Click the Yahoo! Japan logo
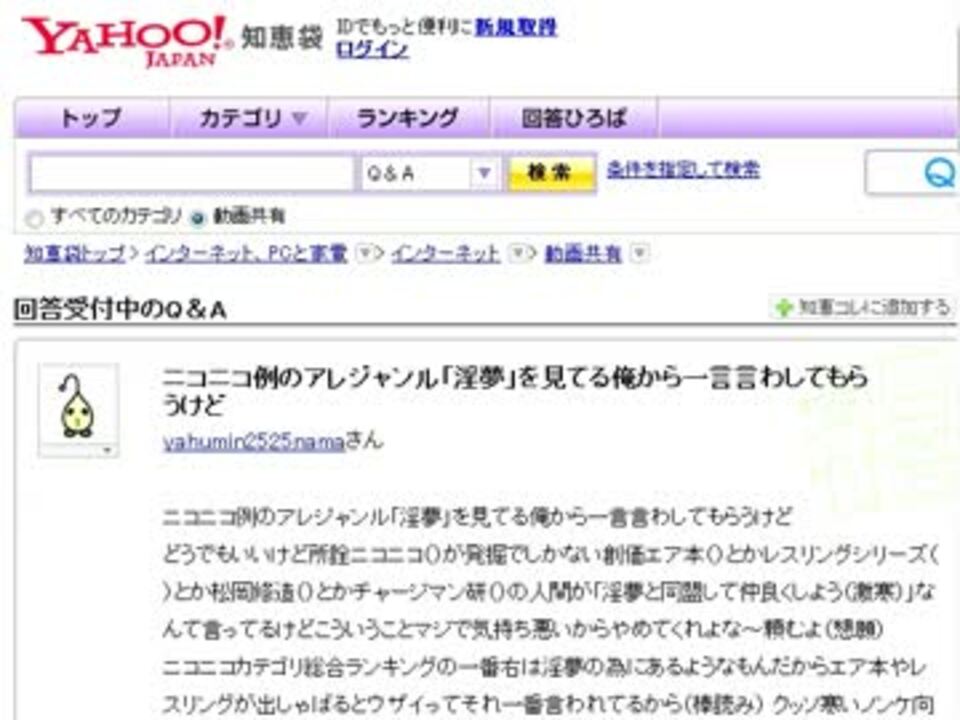 pyautogui.click(x=127, y=42)
